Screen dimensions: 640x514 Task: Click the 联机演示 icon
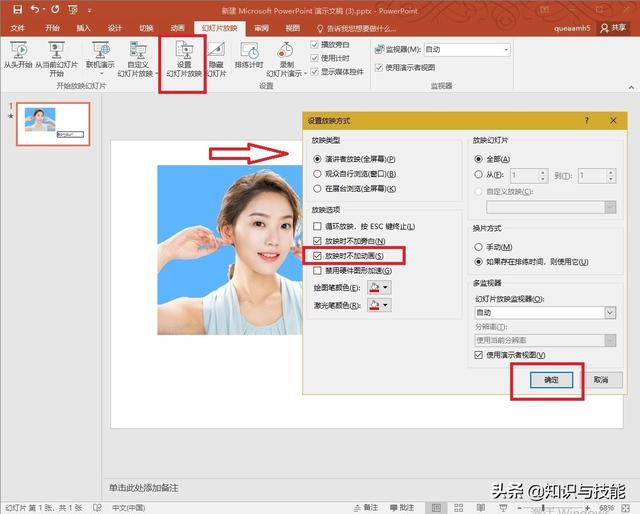coord(99,50)
